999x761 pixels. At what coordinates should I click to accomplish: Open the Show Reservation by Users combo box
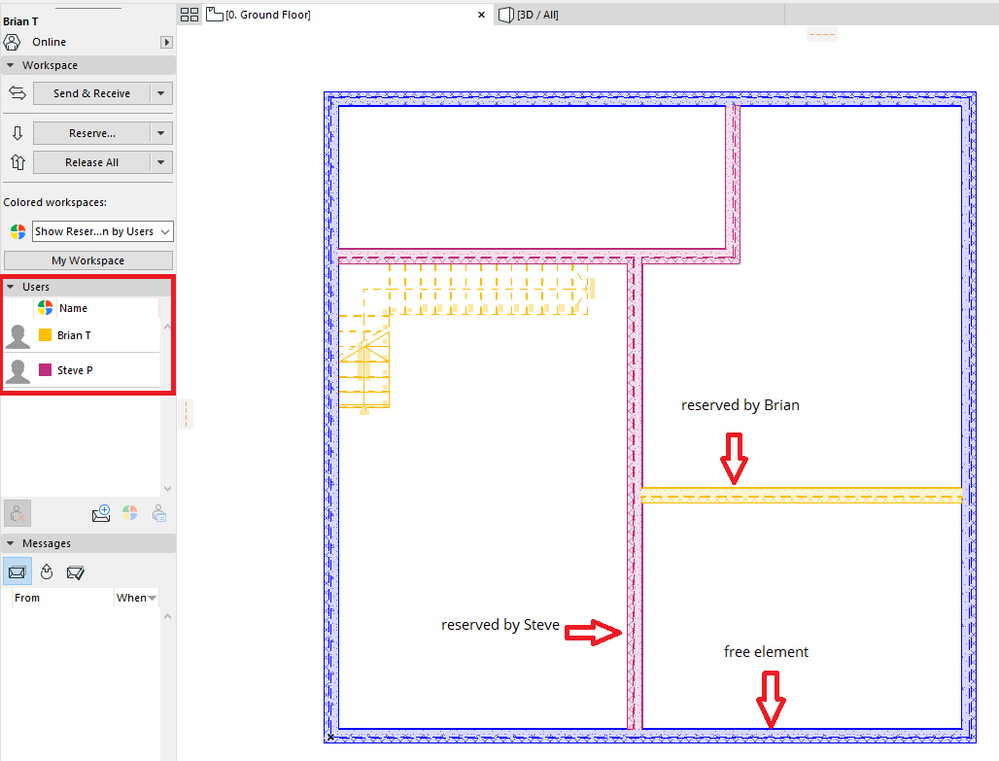point(103,231)
